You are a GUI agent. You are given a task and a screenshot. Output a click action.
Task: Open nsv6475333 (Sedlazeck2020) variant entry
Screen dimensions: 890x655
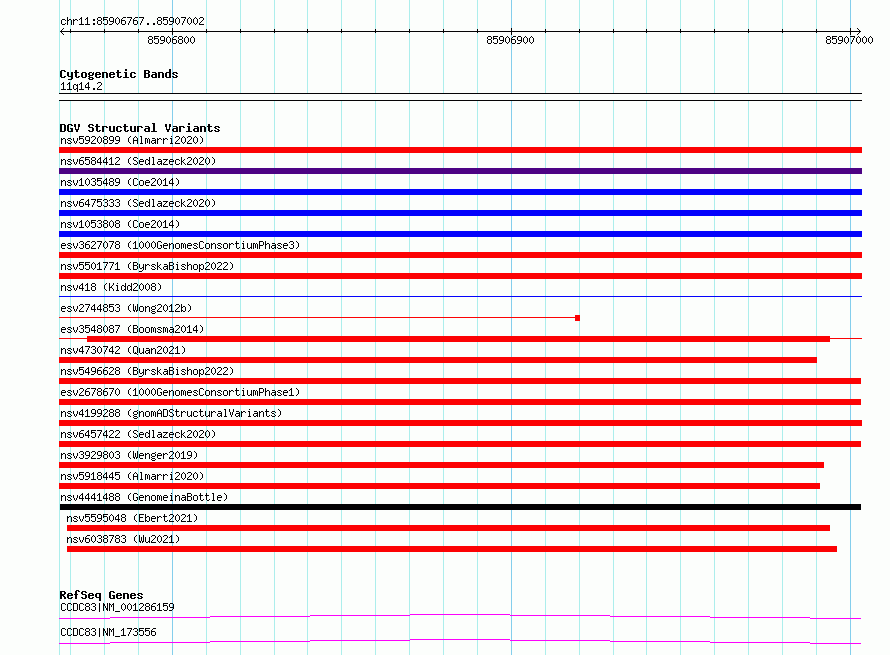tap(138, 203)
